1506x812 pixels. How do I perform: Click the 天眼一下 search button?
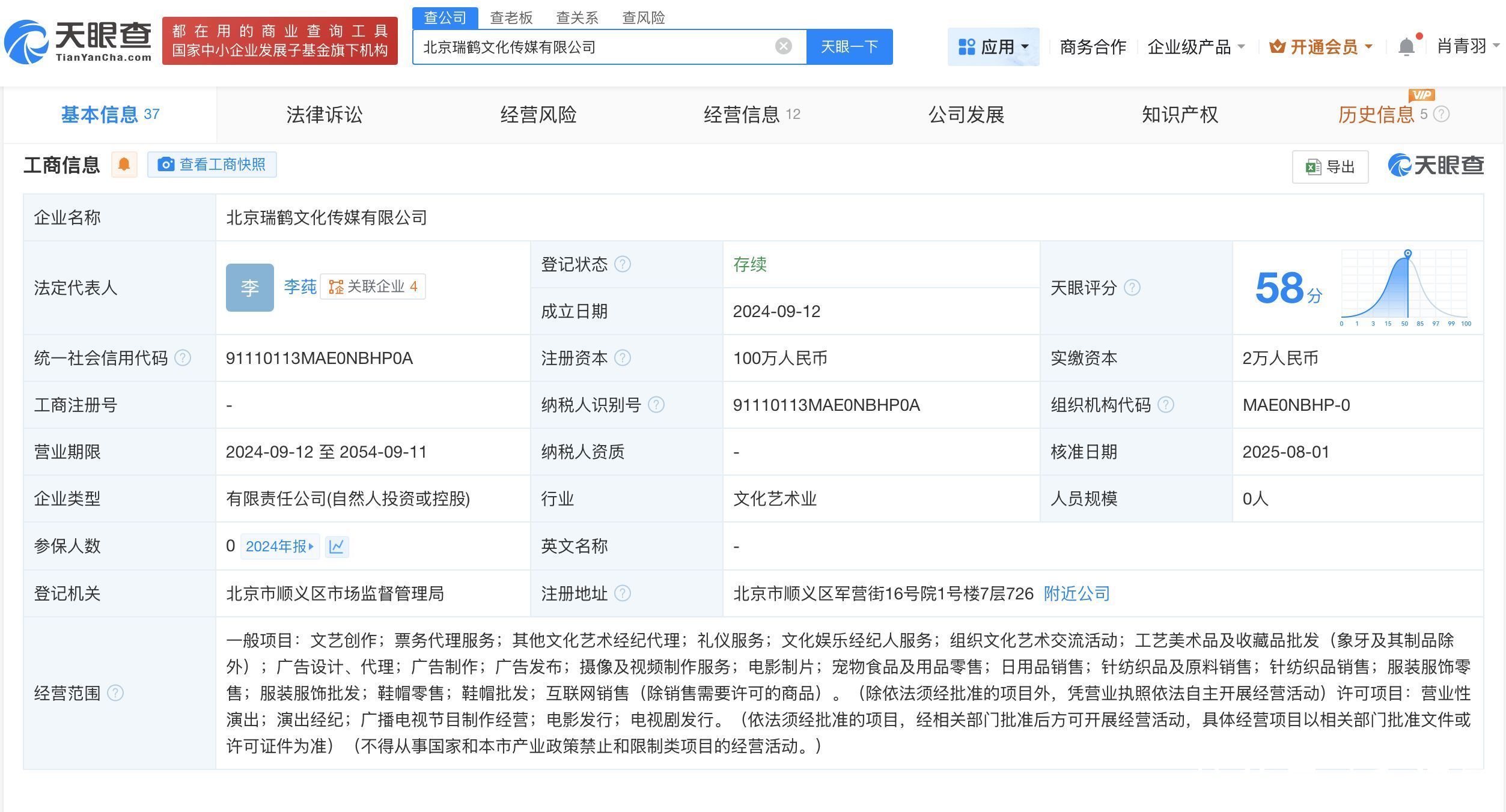(x=849, y=46)
